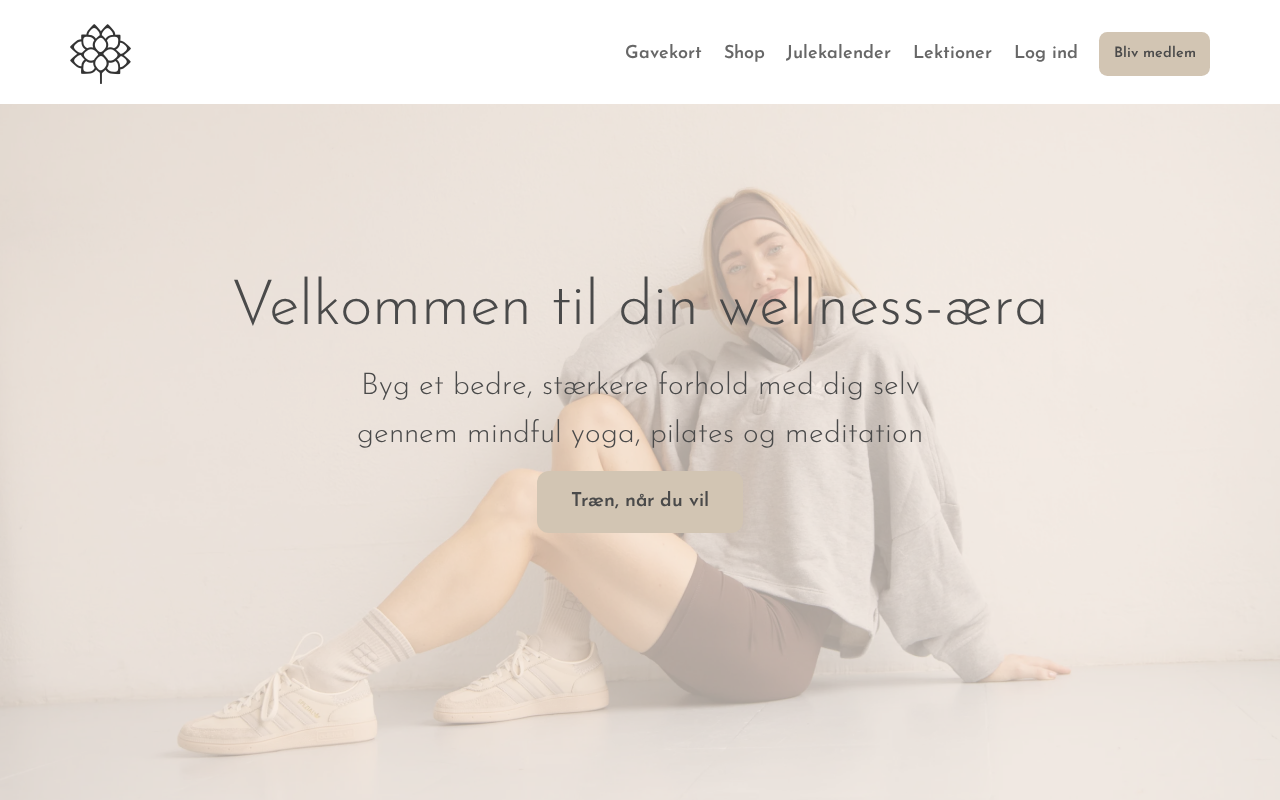Open the Julekalender link
1280x800 pixels.
click(x=838, y=53)
